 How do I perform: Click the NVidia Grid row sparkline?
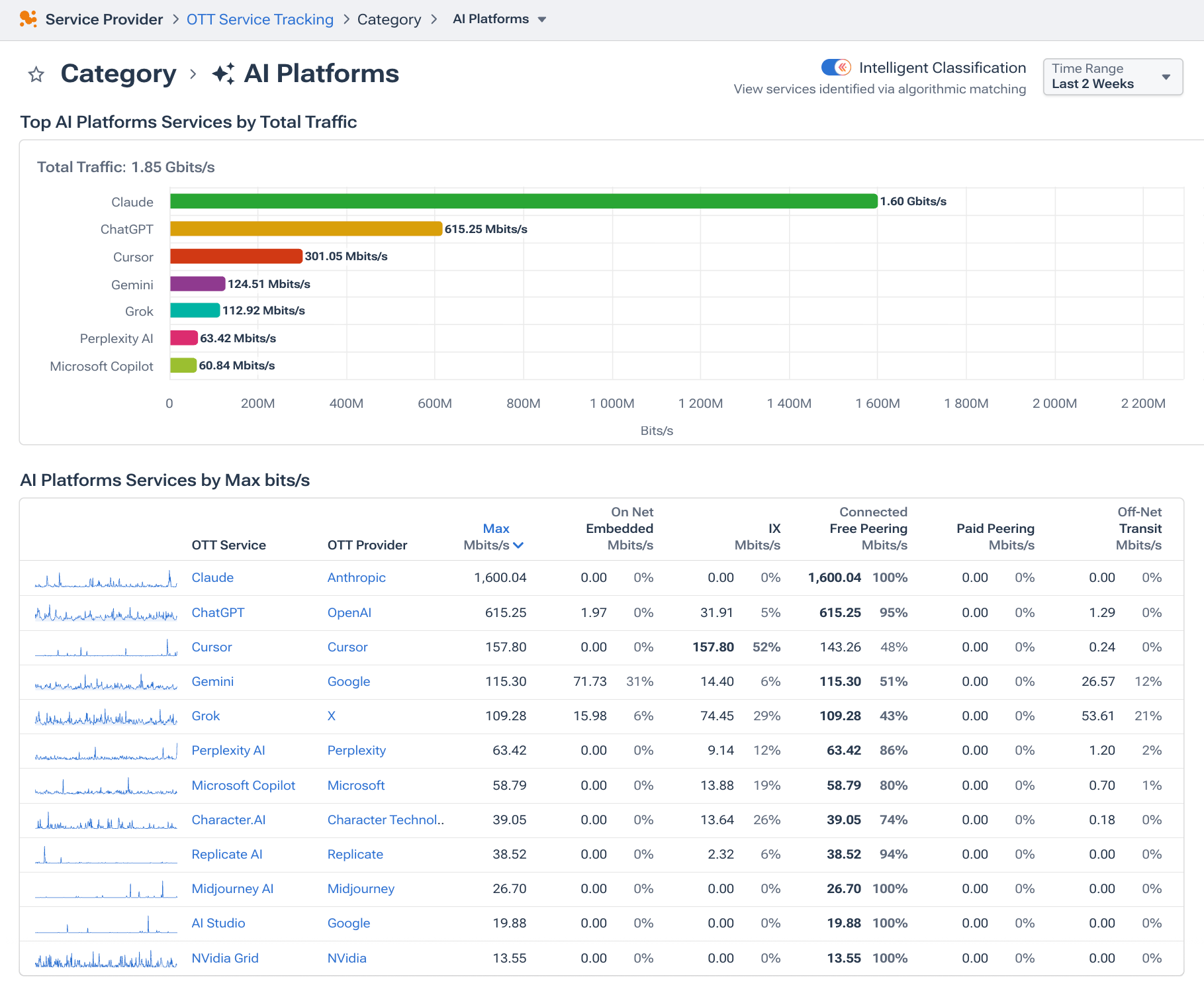point(106,959)
